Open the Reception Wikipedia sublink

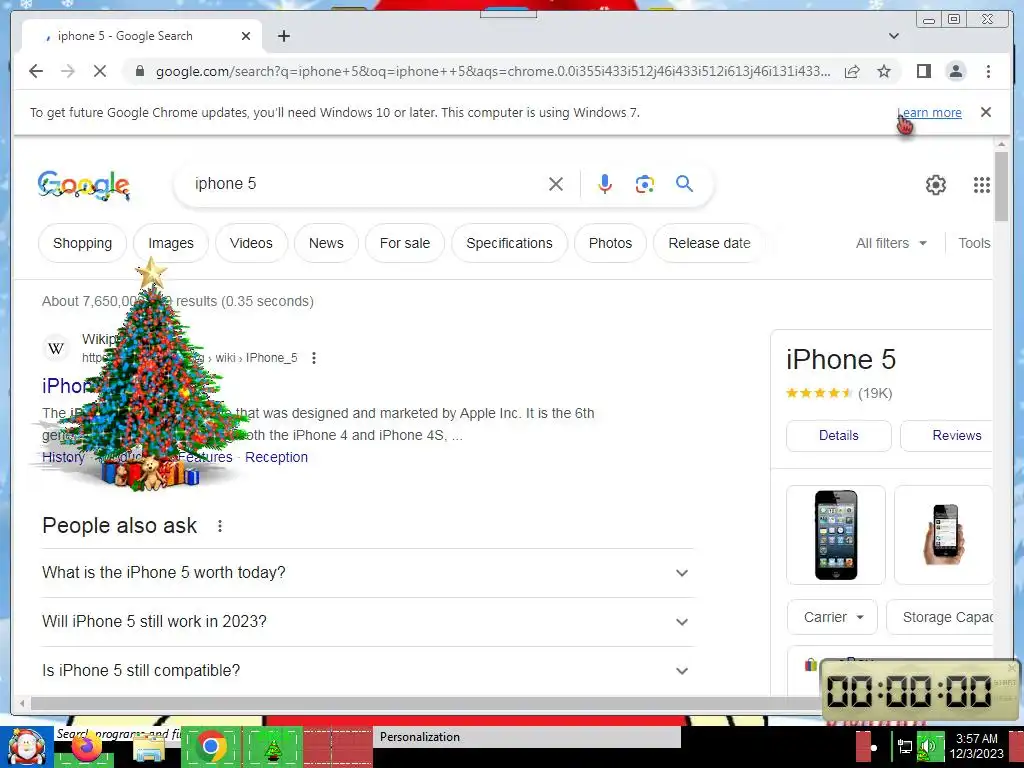(x=276, y=457)
